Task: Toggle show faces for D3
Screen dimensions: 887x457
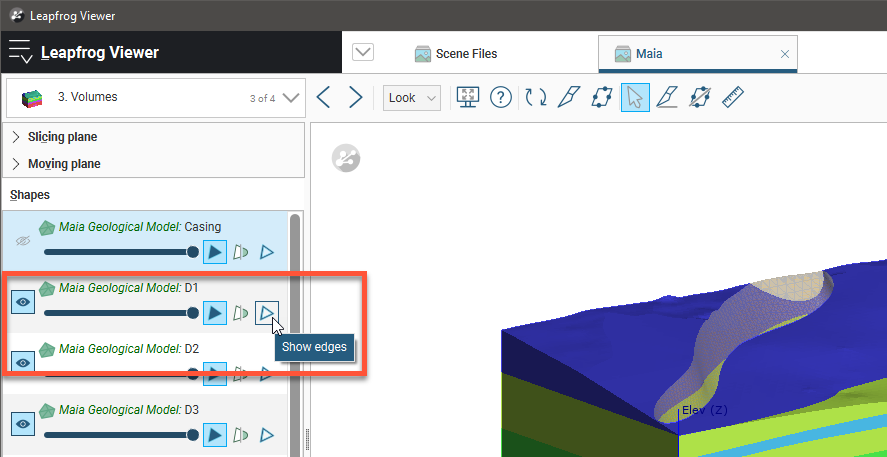Action: tap(215, 434)
